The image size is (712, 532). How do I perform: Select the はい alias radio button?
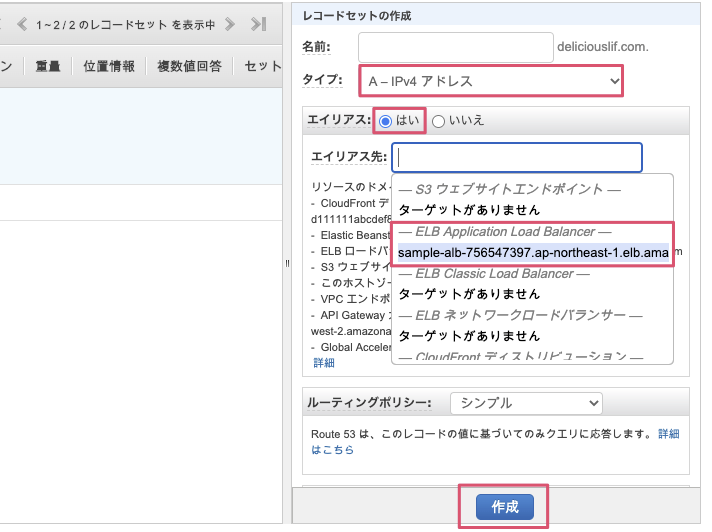(385, 120)
